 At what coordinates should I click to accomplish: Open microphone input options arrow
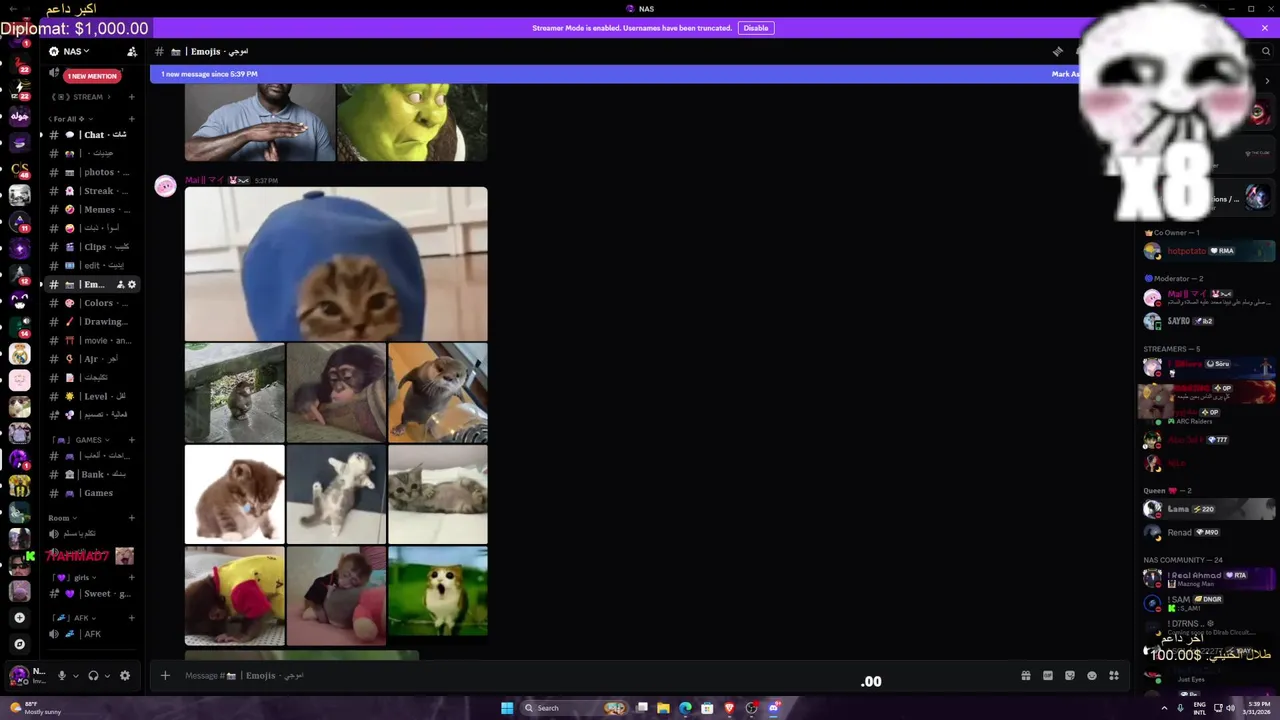pyautogui.click(x=75, y=675)
